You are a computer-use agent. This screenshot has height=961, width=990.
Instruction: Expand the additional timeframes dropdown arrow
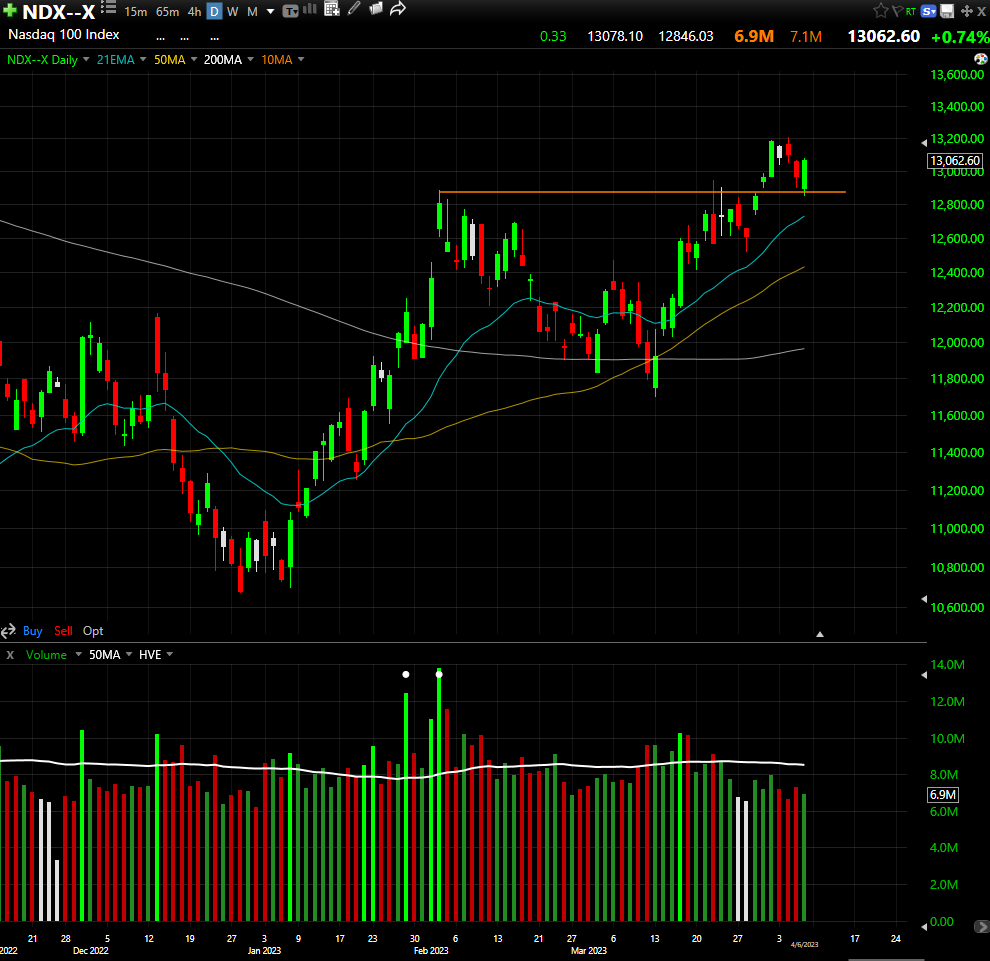pos(270,11)
